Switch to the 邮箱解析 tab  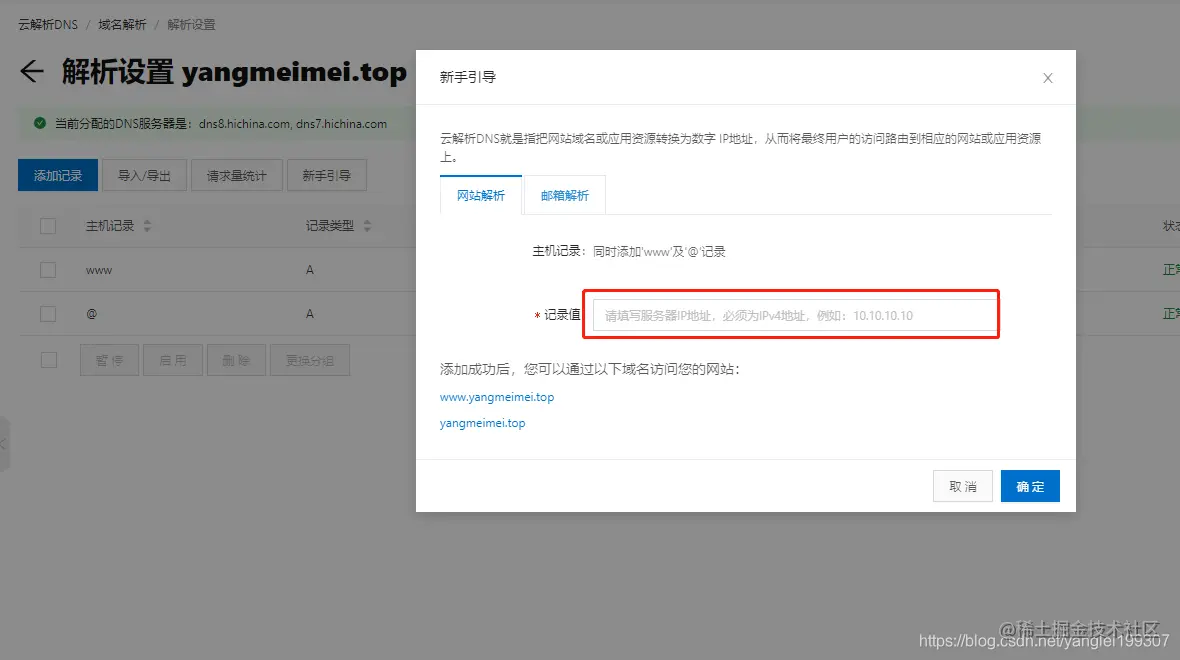point(564,195)
